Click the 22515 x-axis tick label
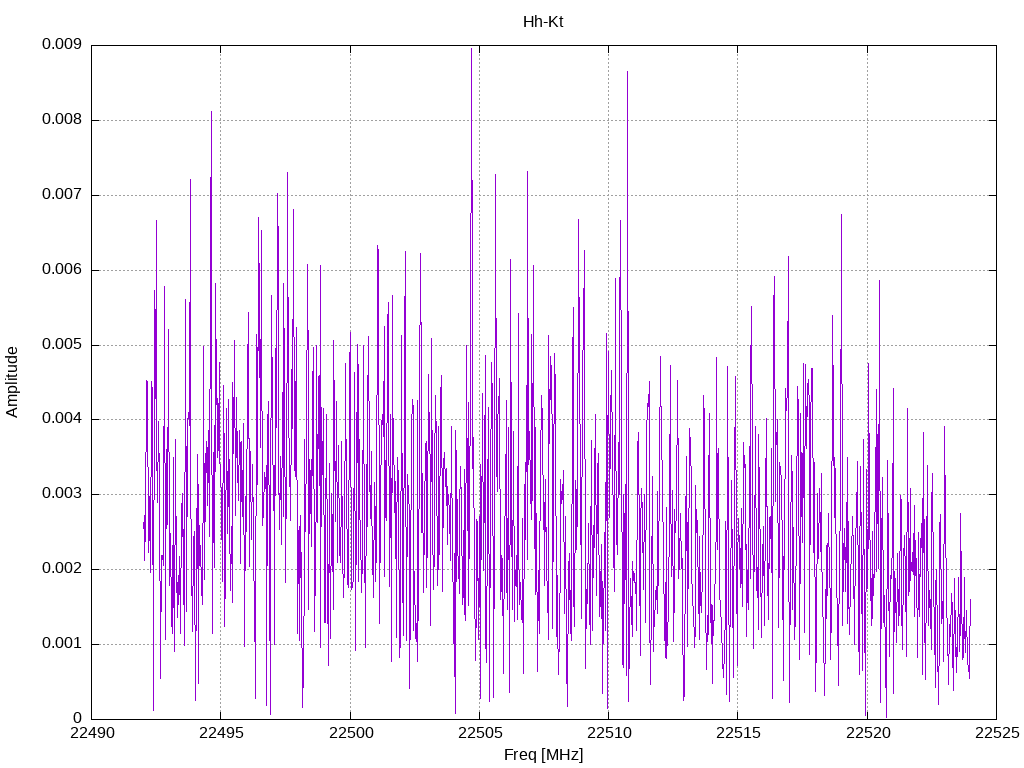Viewport: 1024px width, 768px height. tap(738, 733)
